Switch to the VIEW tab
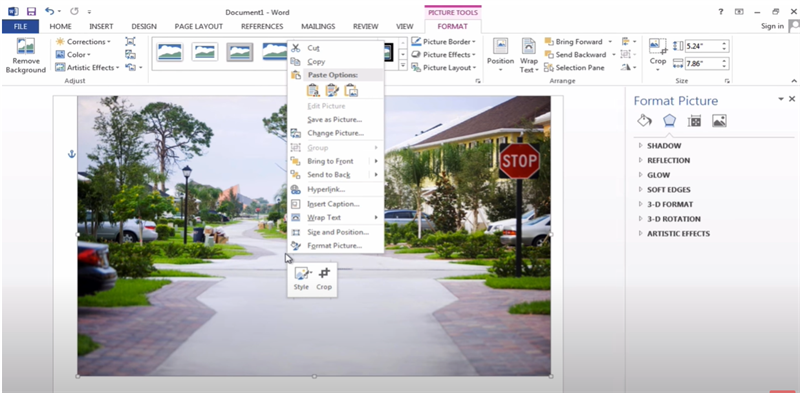The image size is (800, 393). pyautogui.click(x=405, y=27)
